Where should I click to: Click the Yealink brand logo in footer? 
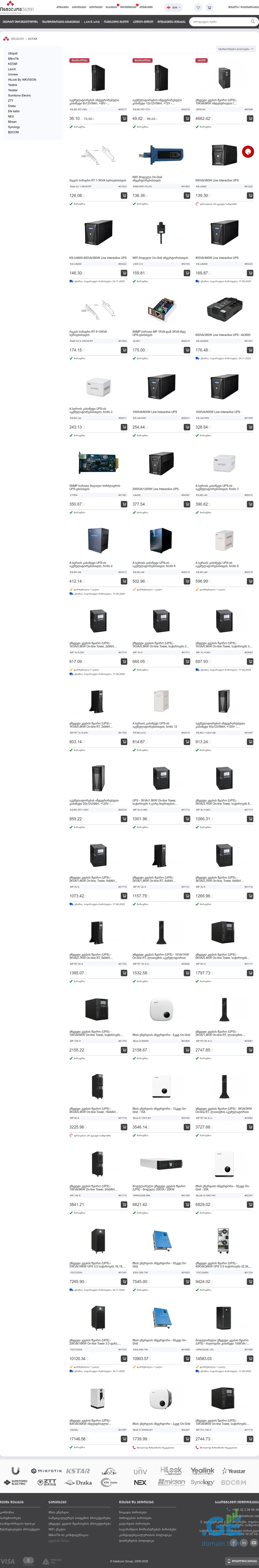202,1471
